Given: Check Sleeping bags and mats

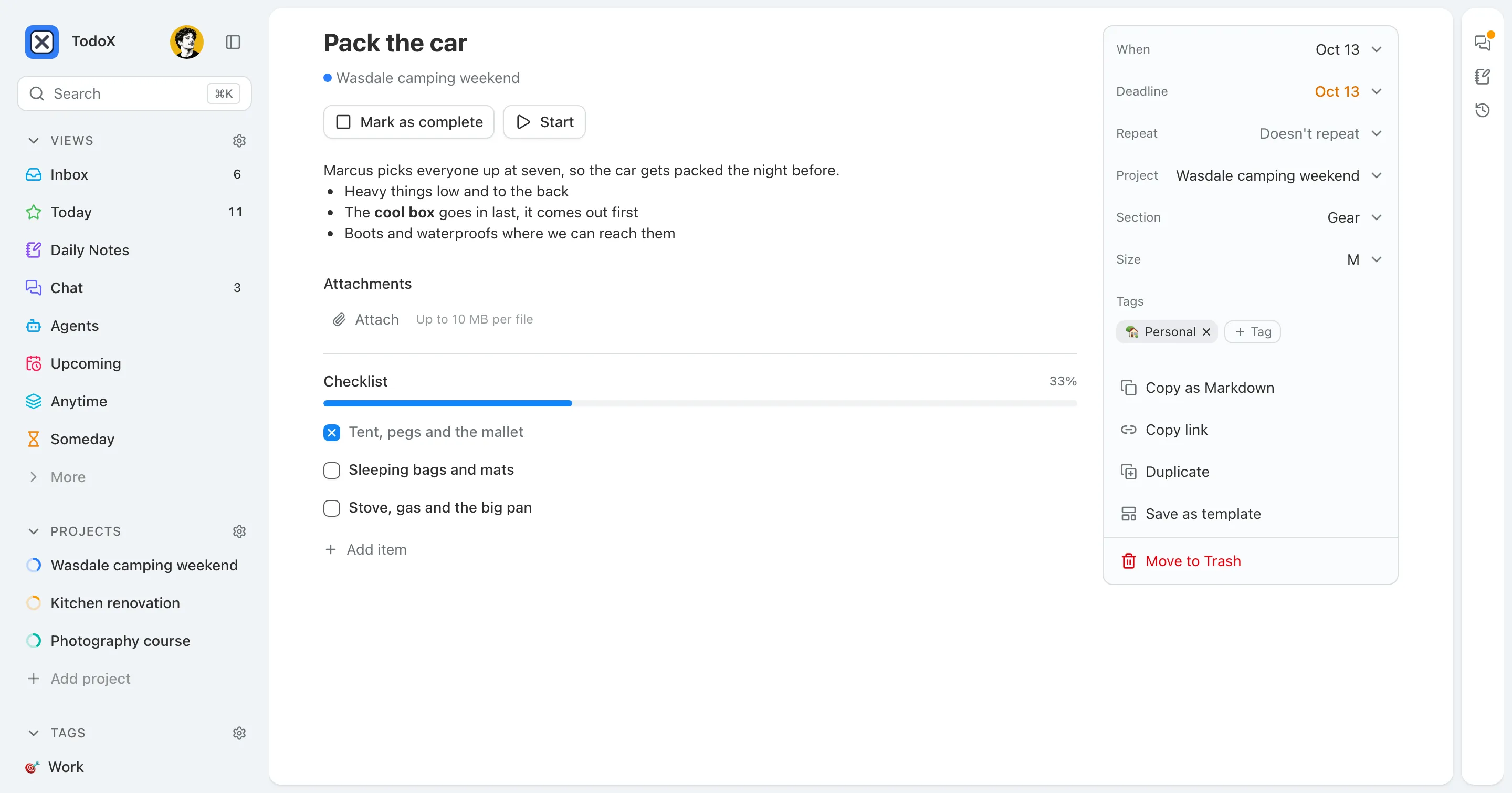Looking at the screenshot, I should [x=332, y=470].
